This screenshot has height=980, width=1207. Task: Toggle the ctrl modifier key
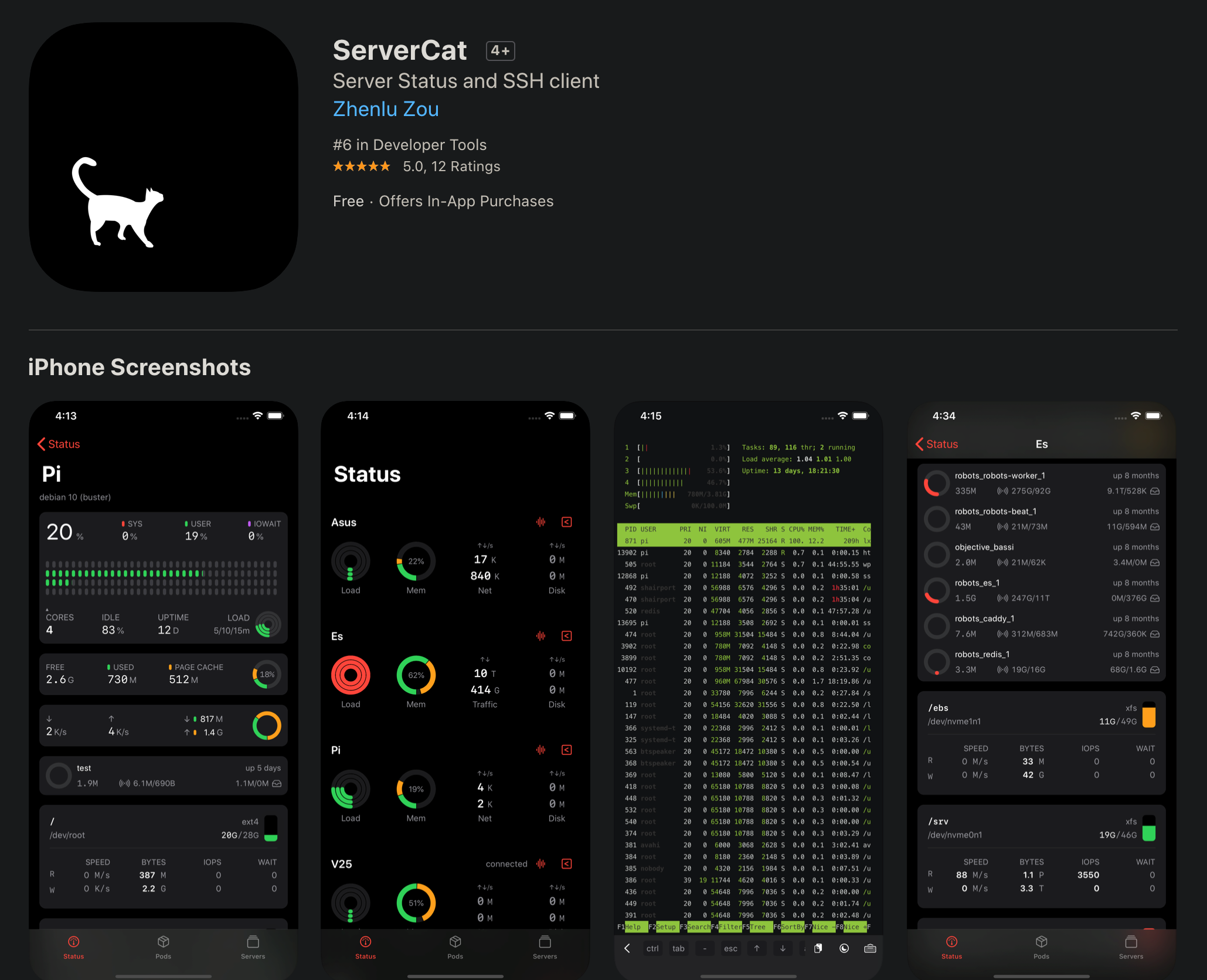click(x=652, y=948)
